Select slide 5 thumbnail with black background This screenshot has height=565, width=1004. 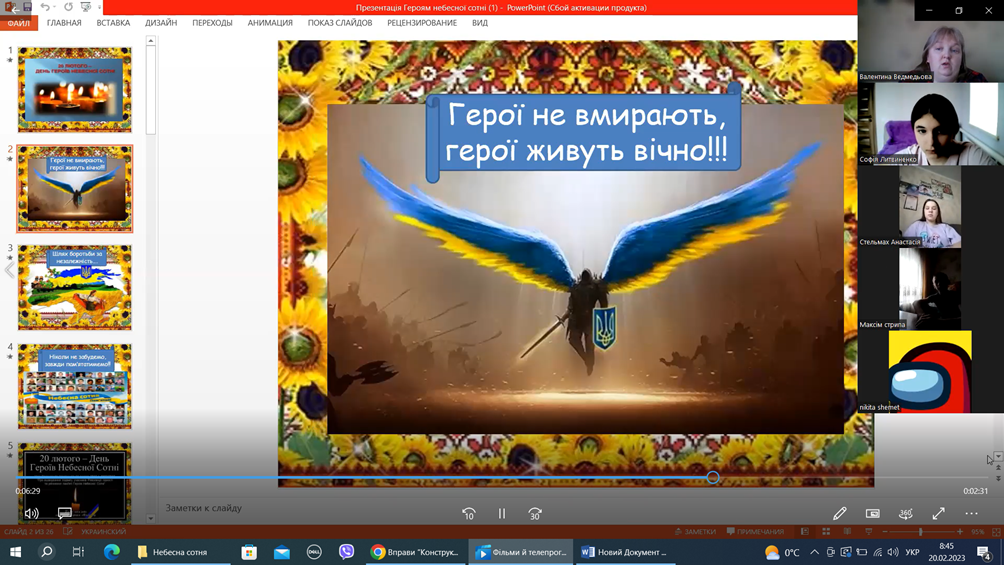75,482
